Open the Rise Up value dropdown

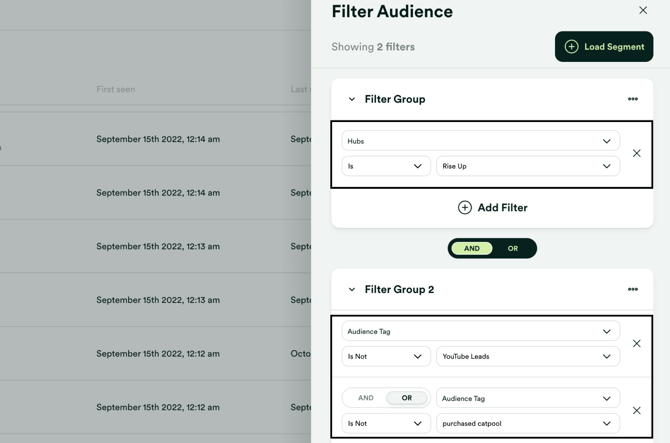click(528, 166)
